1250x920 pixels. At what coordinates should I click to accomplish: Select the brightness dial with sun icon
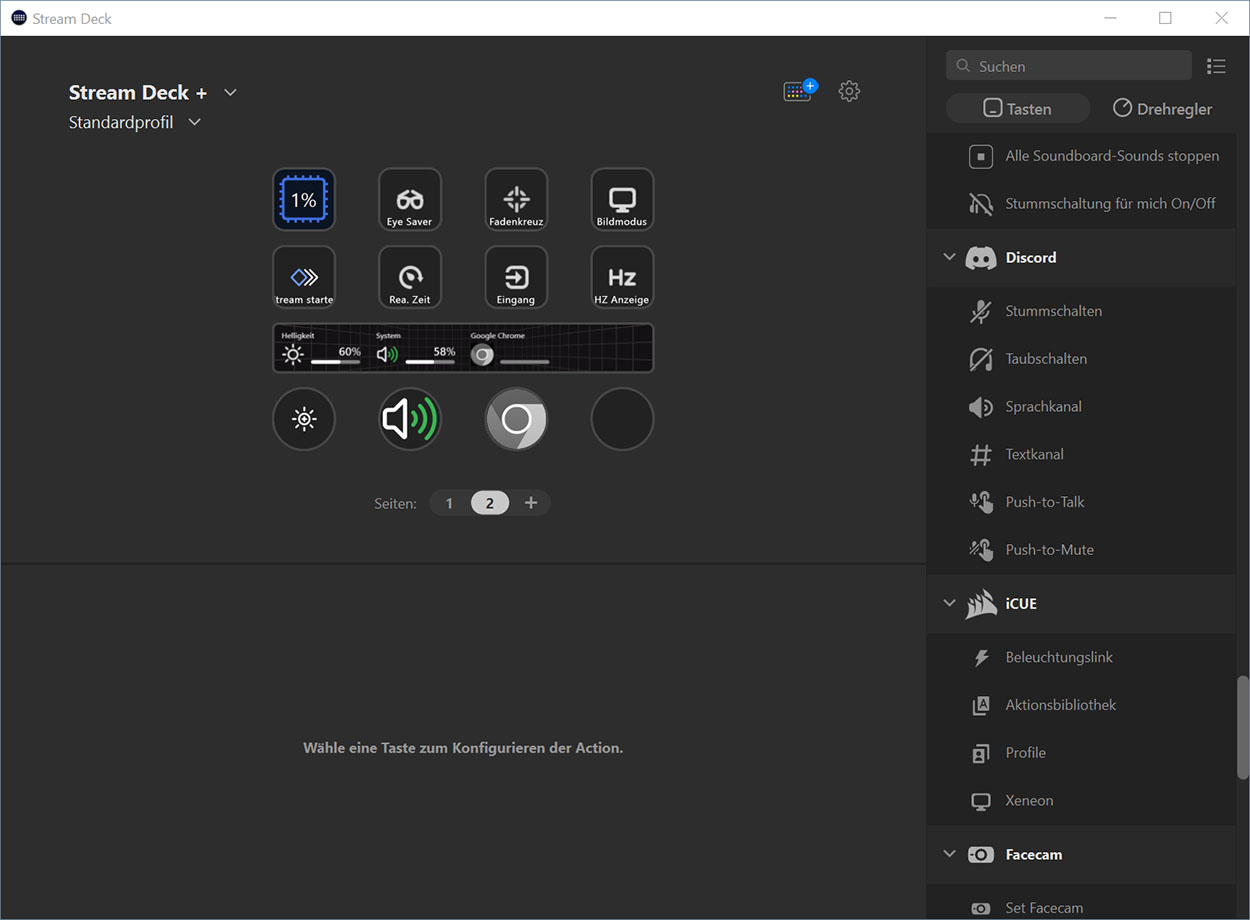tap(304, 419)
